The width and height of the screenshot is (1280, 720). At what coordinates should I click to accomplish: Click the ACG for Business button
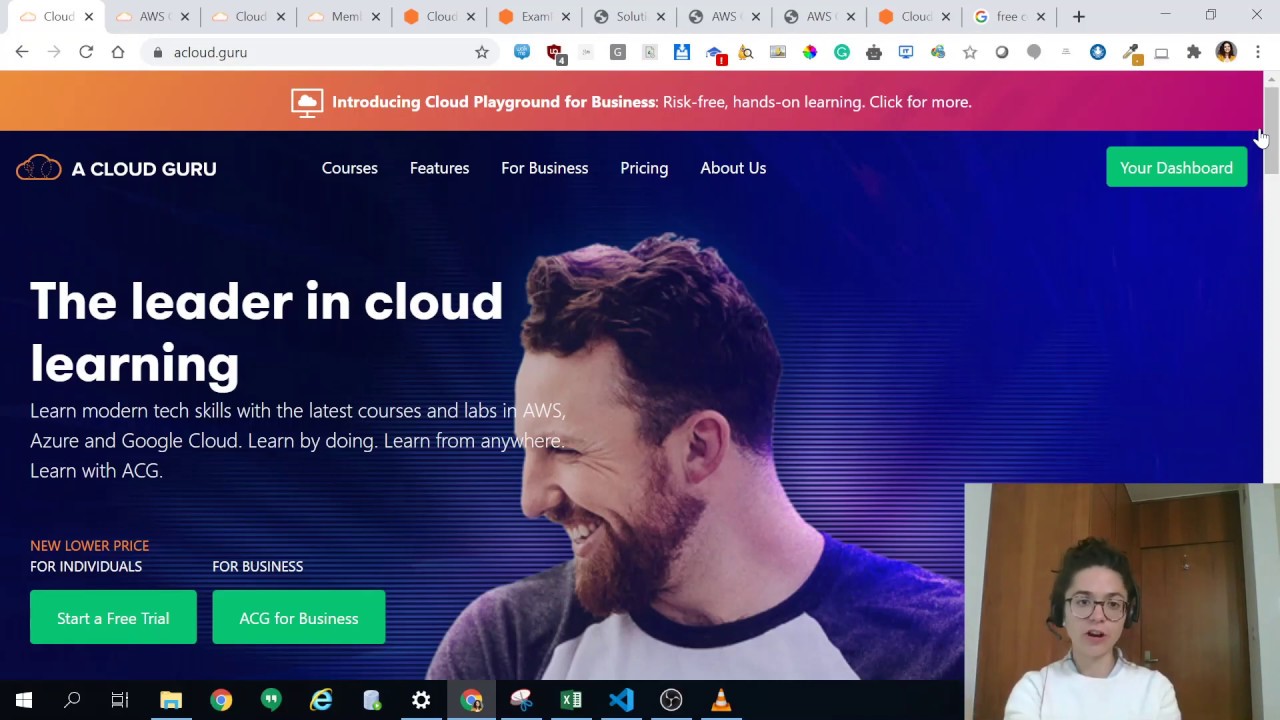click(x=298, y=618)
